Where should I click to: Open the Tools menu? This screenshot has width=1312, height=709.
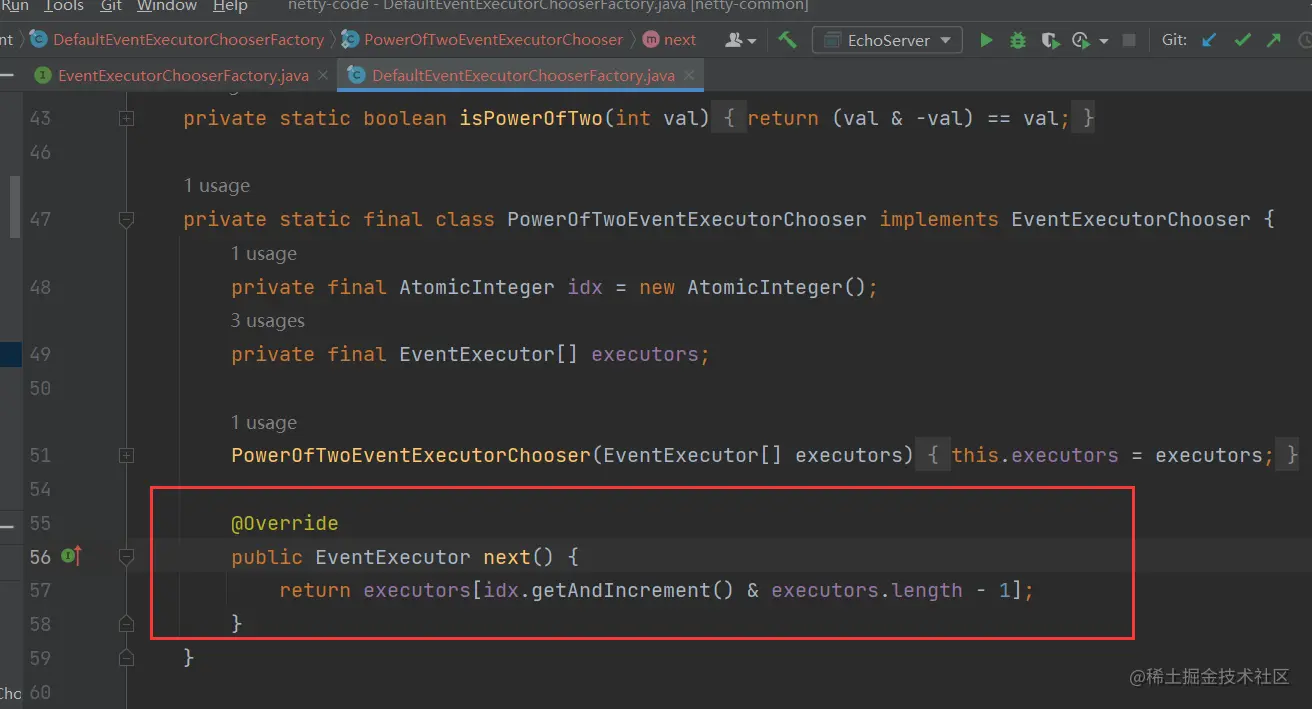(x=64, y=6)
